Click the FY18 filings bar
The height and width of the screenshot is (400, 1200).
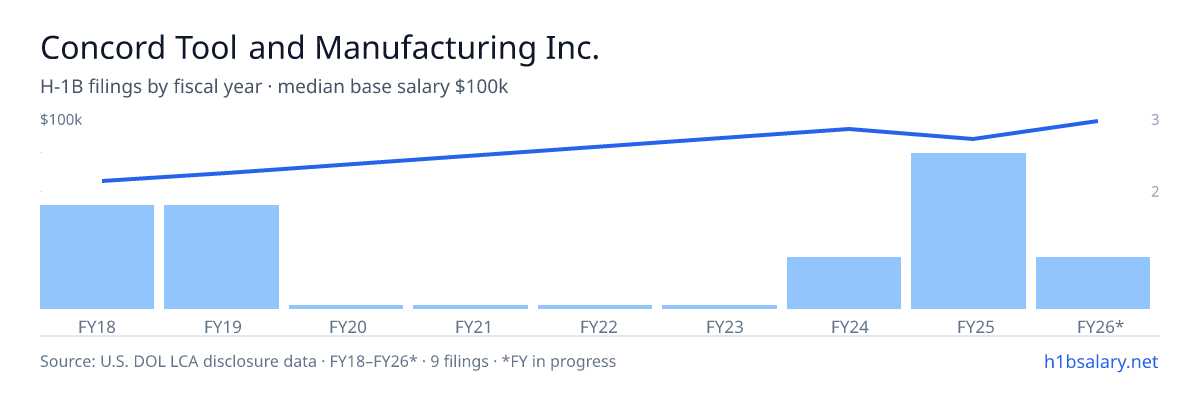97,257
